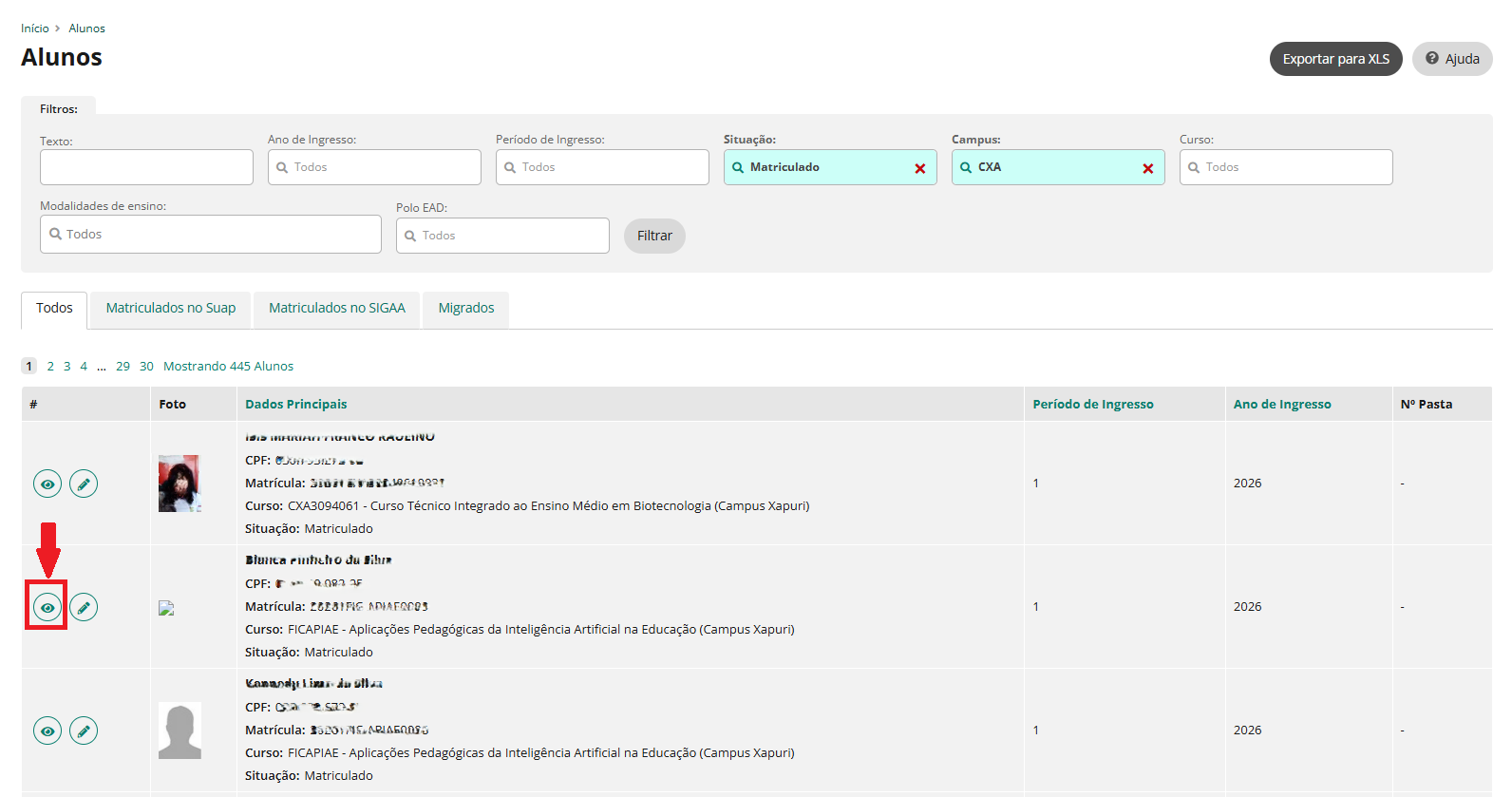1512x797 pixels.
Task: Open the Período de Ingresso dropdown
Action: click(x=602, y=167)
